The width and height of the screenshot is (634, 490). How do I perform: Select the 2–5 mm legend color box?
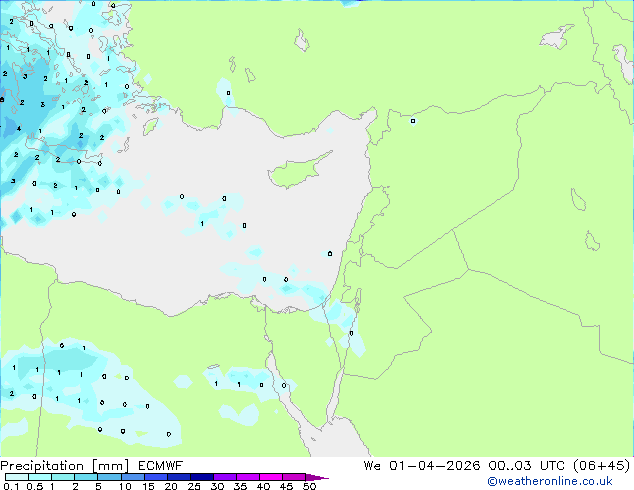tap(86, 477)
